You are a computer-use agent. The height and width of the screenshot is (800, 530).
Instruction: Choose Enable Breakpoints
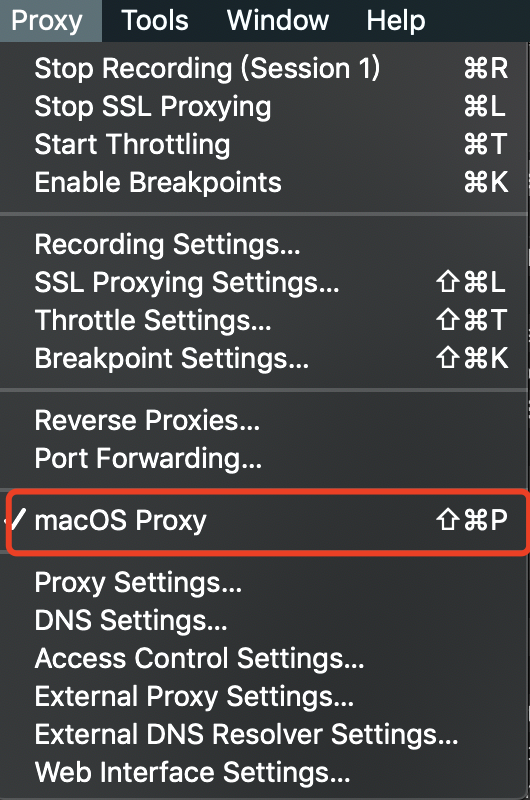(x=264, y=182)
